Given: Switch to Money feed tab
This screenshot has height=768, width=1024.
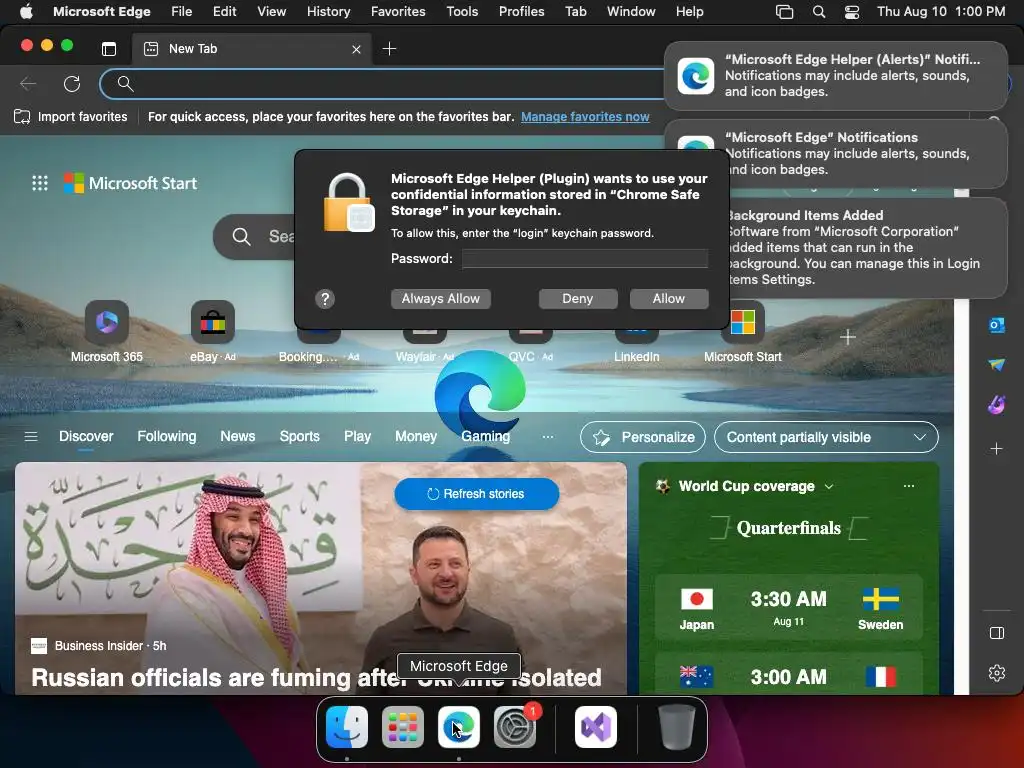Looking at the screenshot, I should pos(415,436).
